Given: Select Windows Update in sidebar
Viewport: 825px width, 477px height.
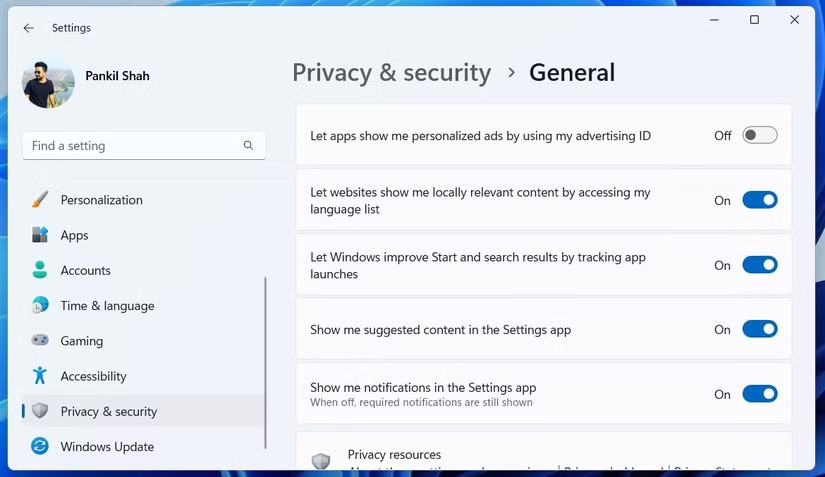Looking at the screenshot, I should tap(143, 446).
